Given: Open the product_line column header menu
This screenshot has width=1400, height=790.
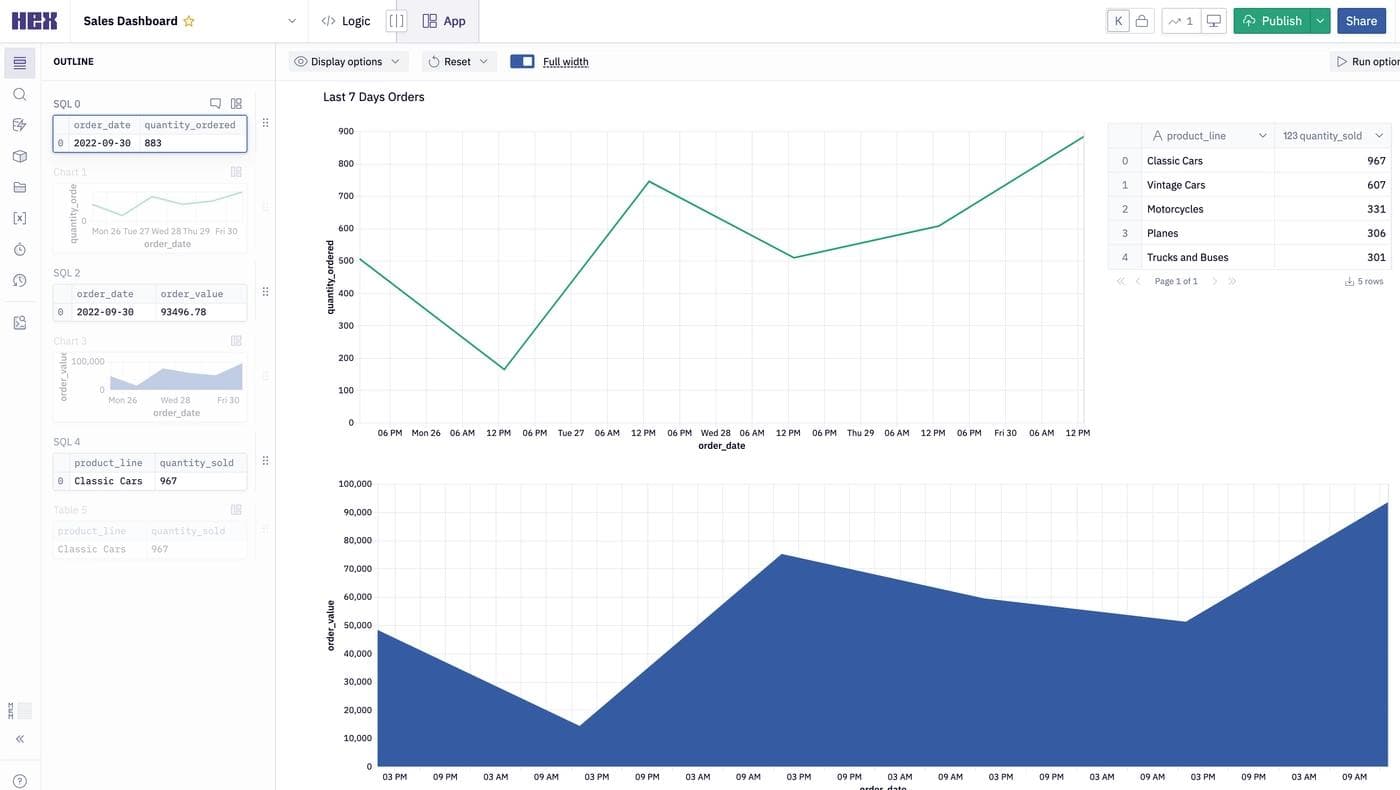Looking at the screenshot, I should 1262,136.
